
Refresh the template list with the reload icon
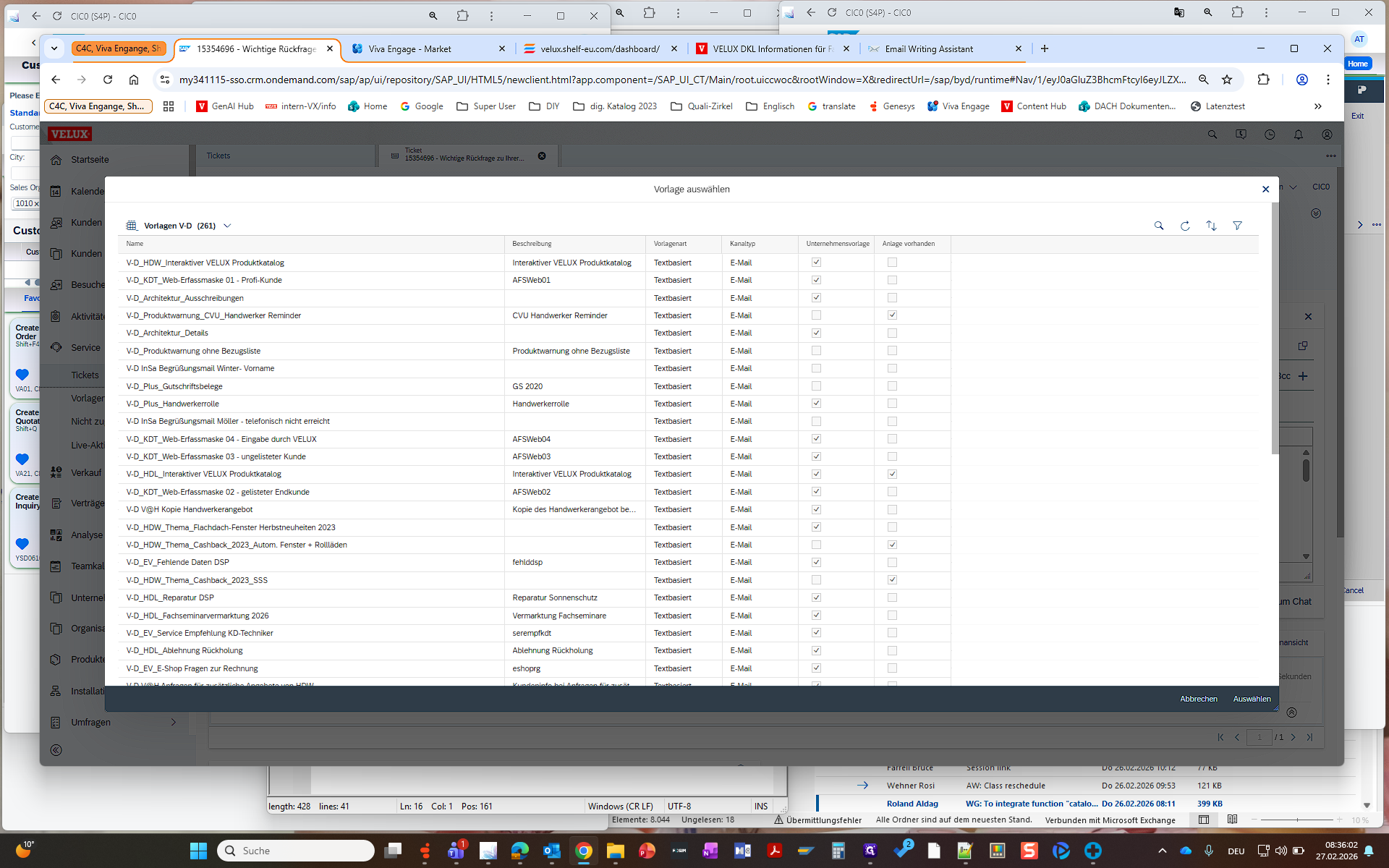(1185, 226)
